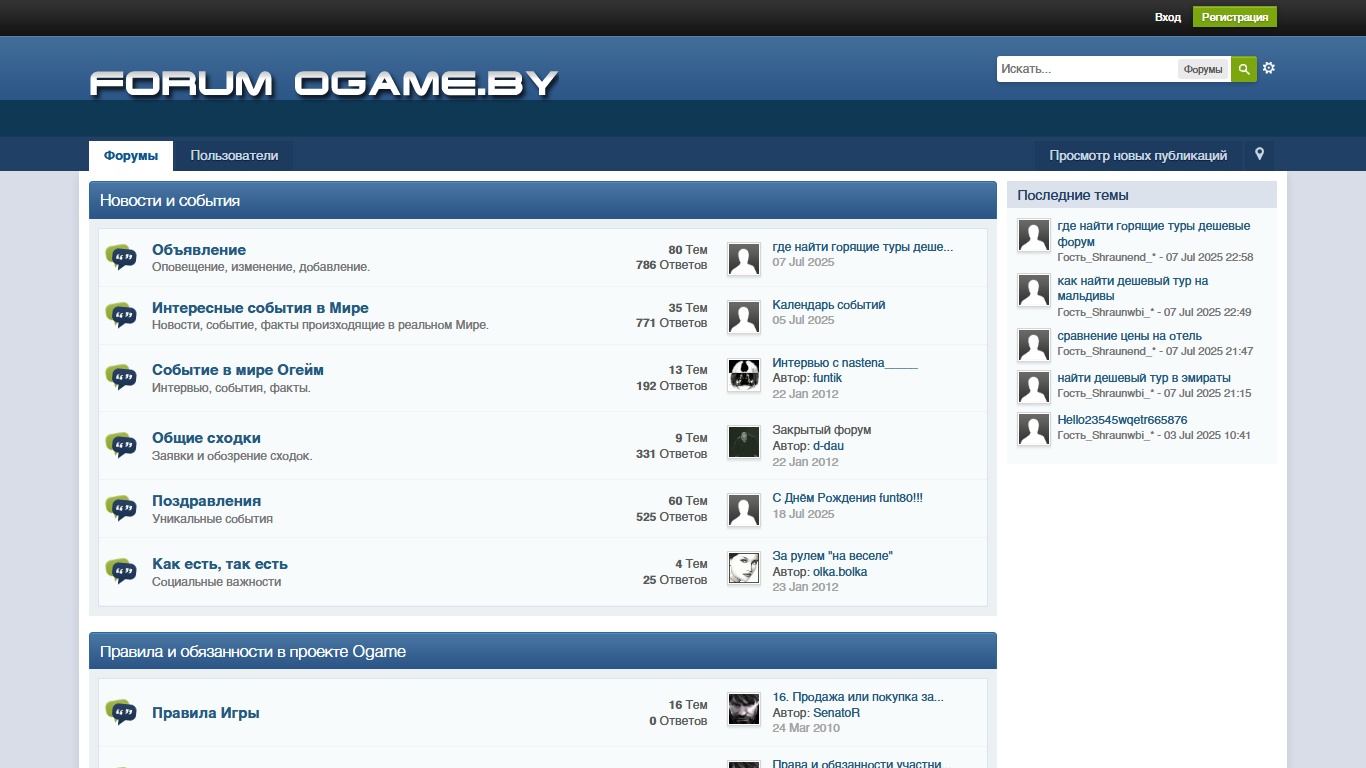Open the Закрытый форум topic

822,430
